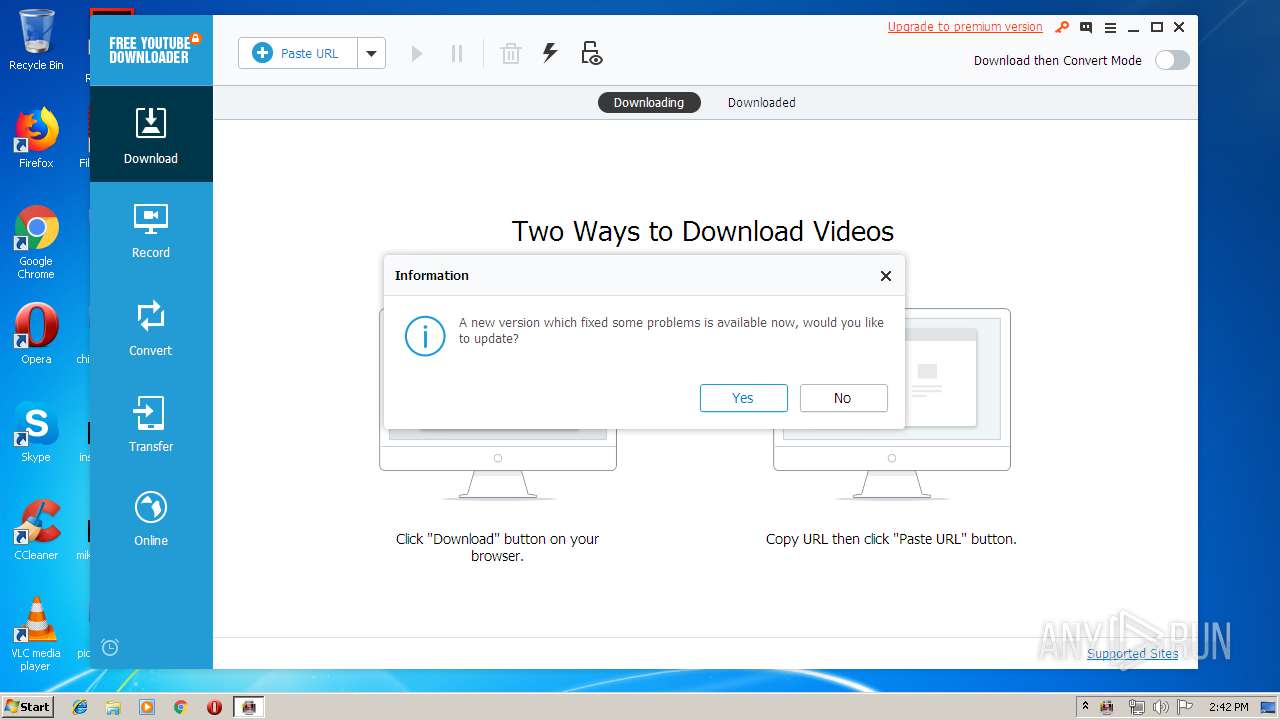Screen dimensions: 1280x720
Task: Open the media player taskbar icon
Action: (147, 707)
